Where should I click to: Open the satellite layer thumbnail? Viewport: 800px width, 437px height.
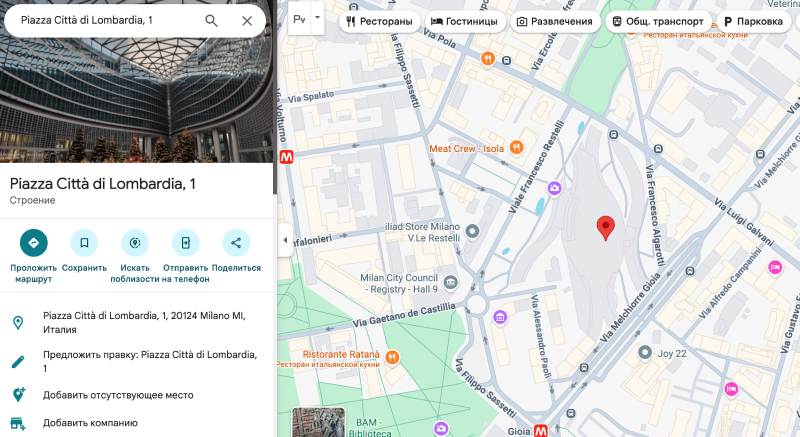[x=318, y=421]
